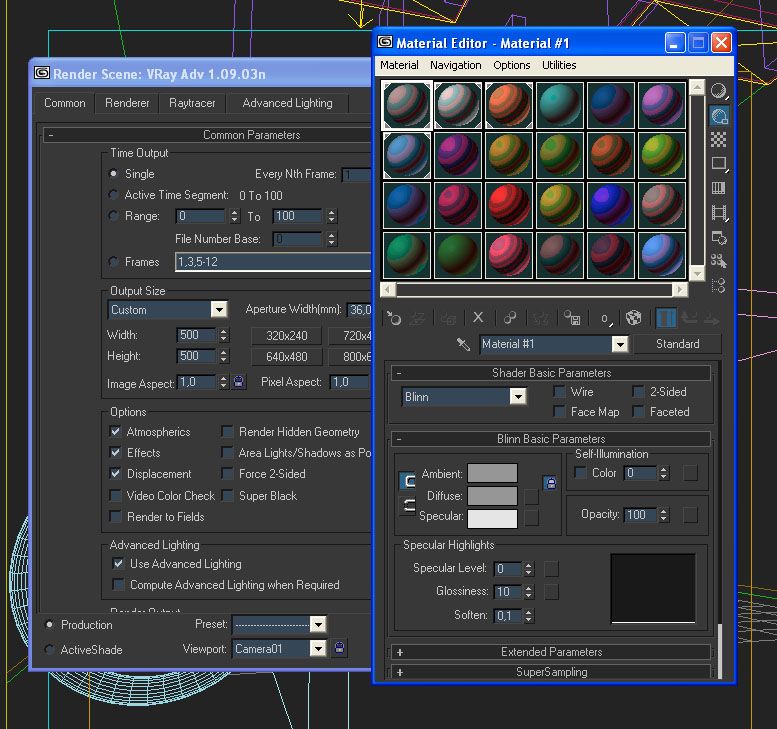Image resolution: width=777 pixels, height=729 pixels.
Task: Click the Get Material icon
Action: (394, 318)
